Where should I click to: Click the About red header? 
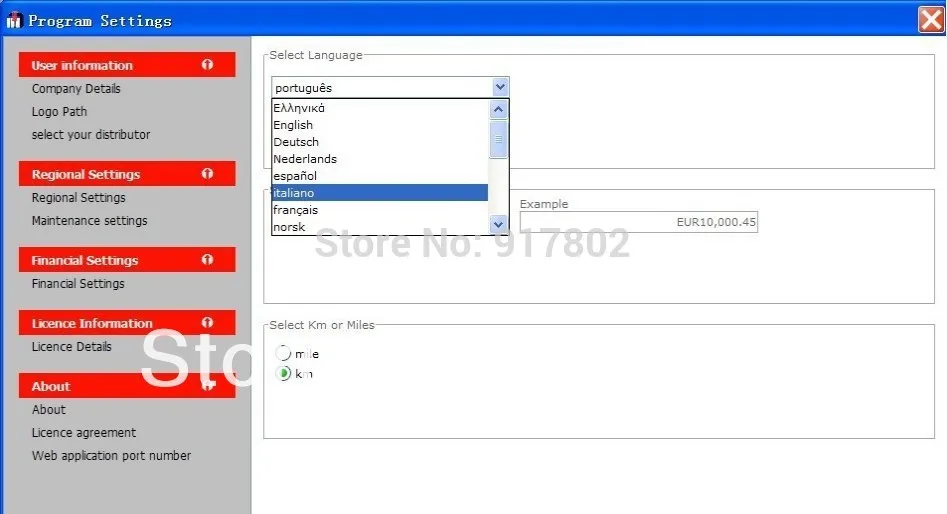127,385
